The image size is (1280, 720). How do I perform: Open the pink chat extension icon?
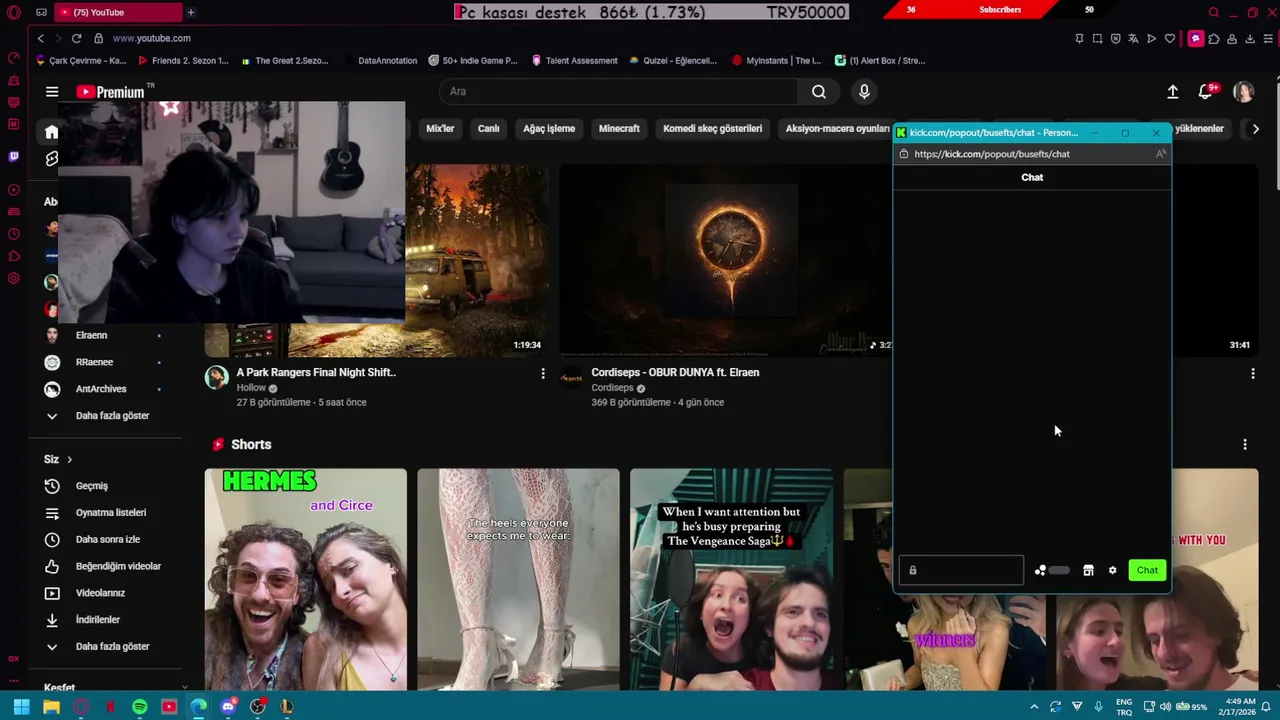(x=1195, y=38)
